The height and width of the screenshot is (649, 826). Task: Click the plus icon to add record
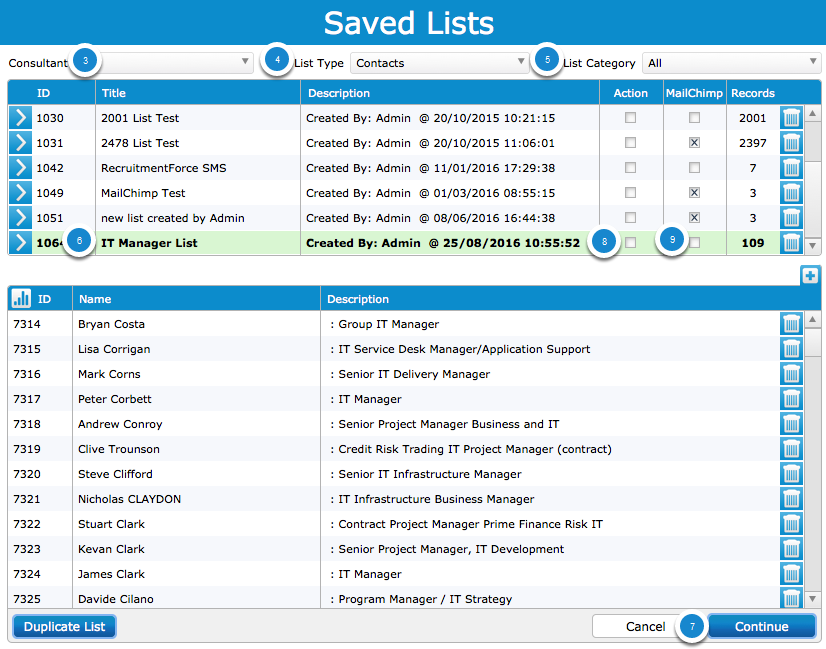(810, 275)
